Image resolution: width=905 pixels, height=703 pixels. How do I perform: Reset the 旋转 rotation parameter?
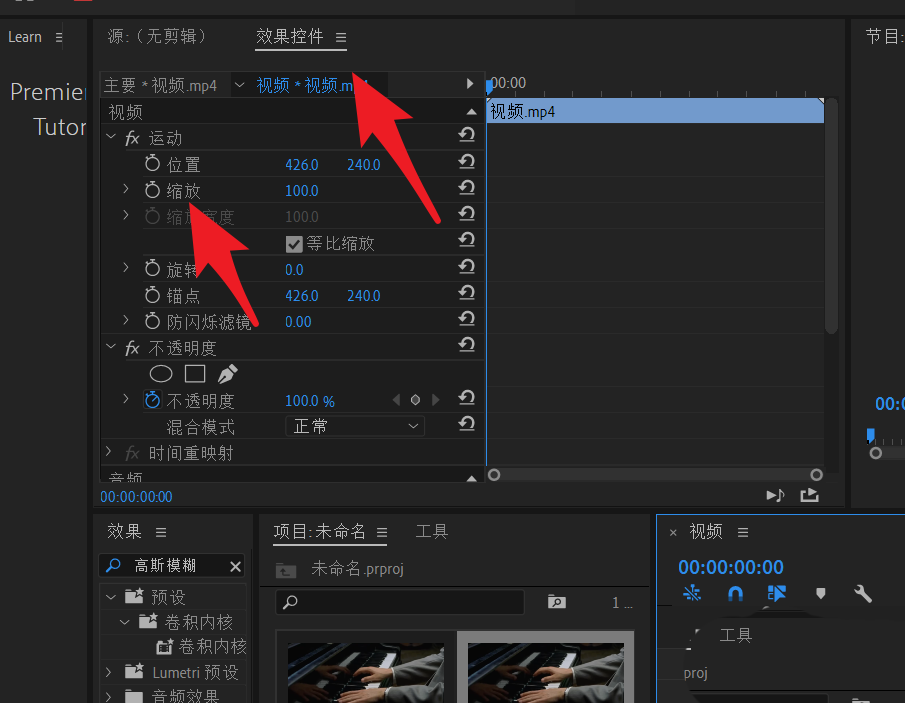tap(466, 267)
